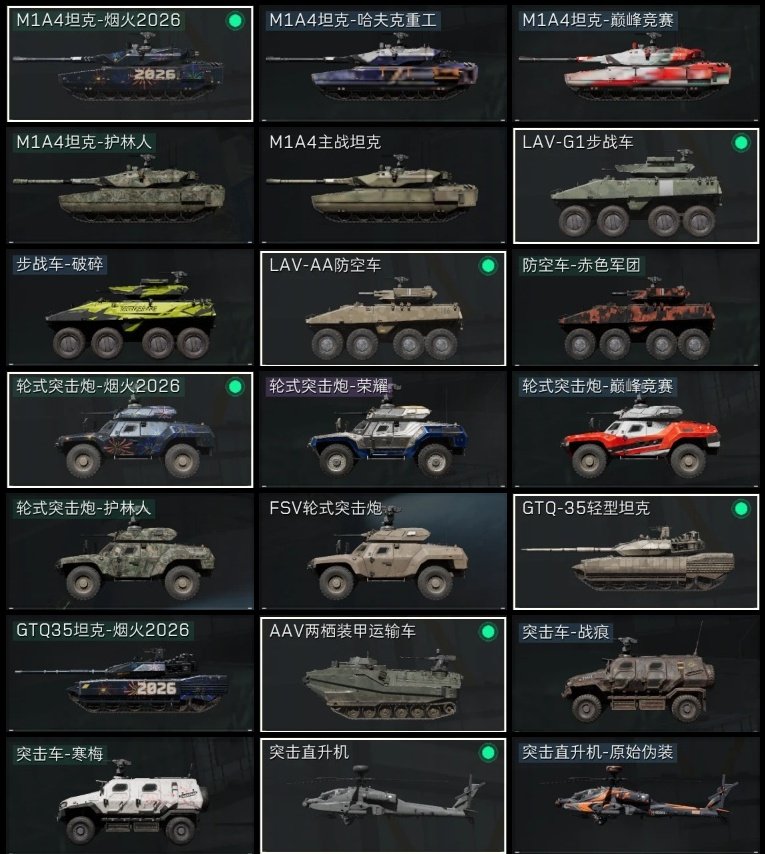The width and height of the screenshot is (765, 854).
Task: Select the M1A4坦克-烟火2026 skin card
Action: 130,64
